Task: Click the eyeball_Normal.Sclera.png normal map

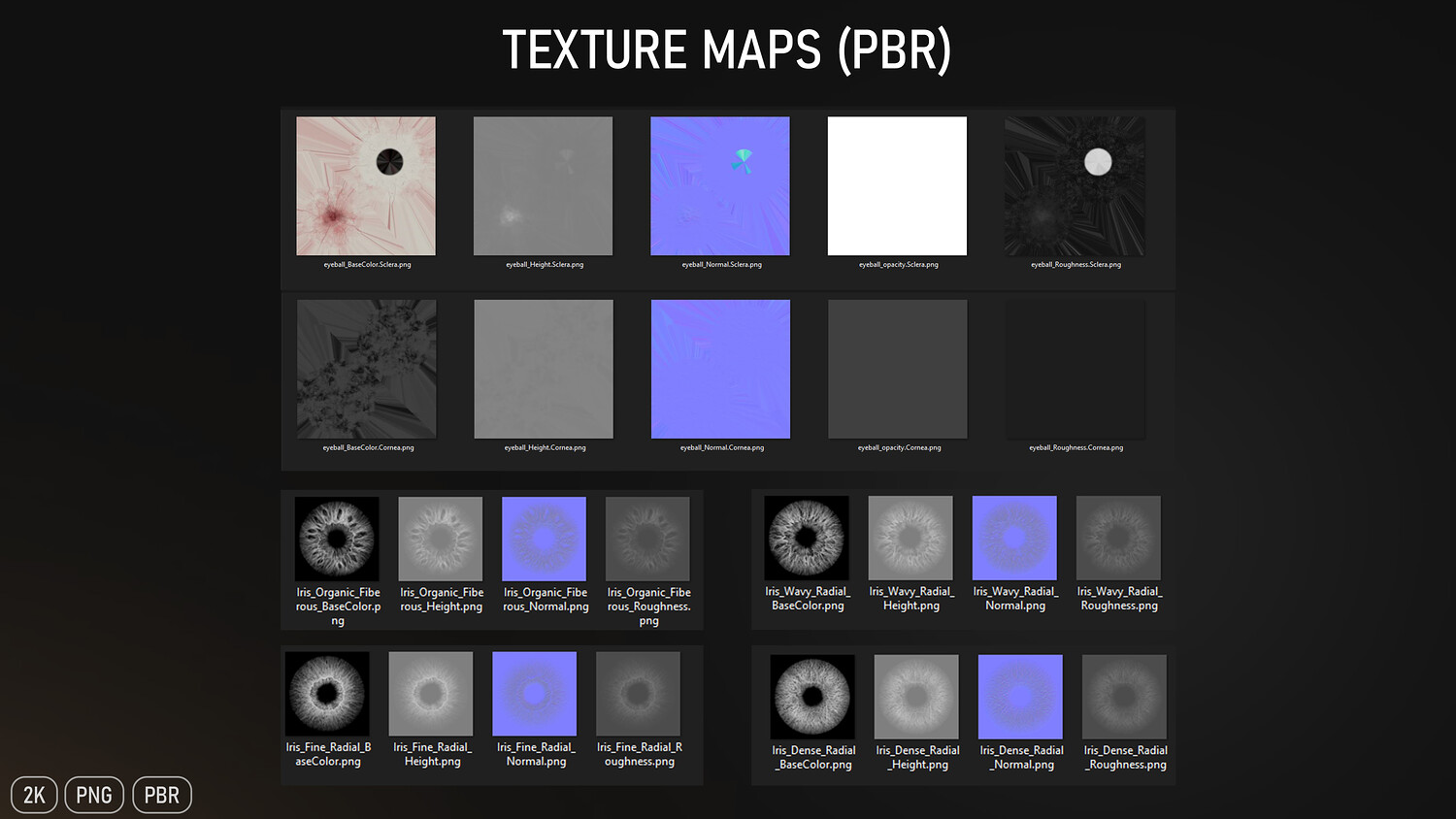Action: 720,186
